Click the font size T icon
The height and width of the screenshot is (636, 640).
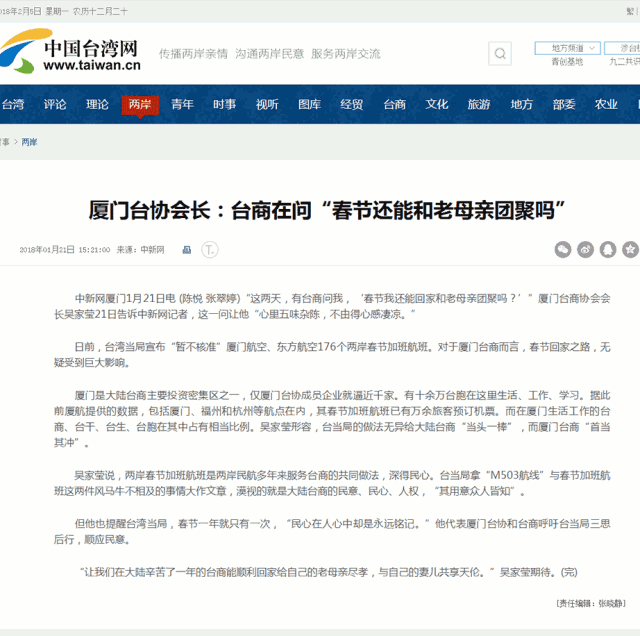[x=210, y=249]
